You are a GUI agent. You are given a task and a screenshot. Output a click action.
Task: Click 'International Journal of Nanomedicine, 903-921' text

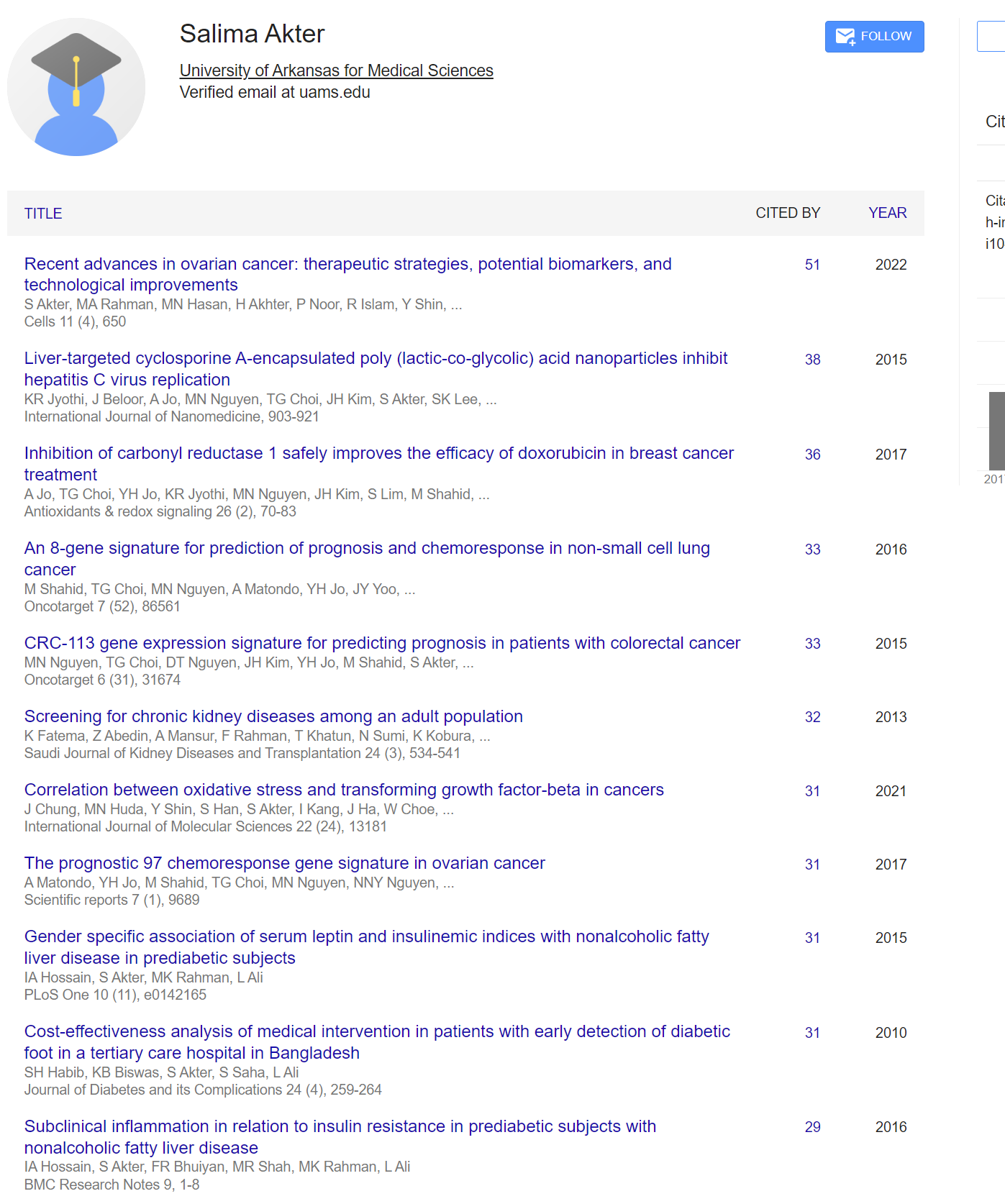(x=171, y=416)
